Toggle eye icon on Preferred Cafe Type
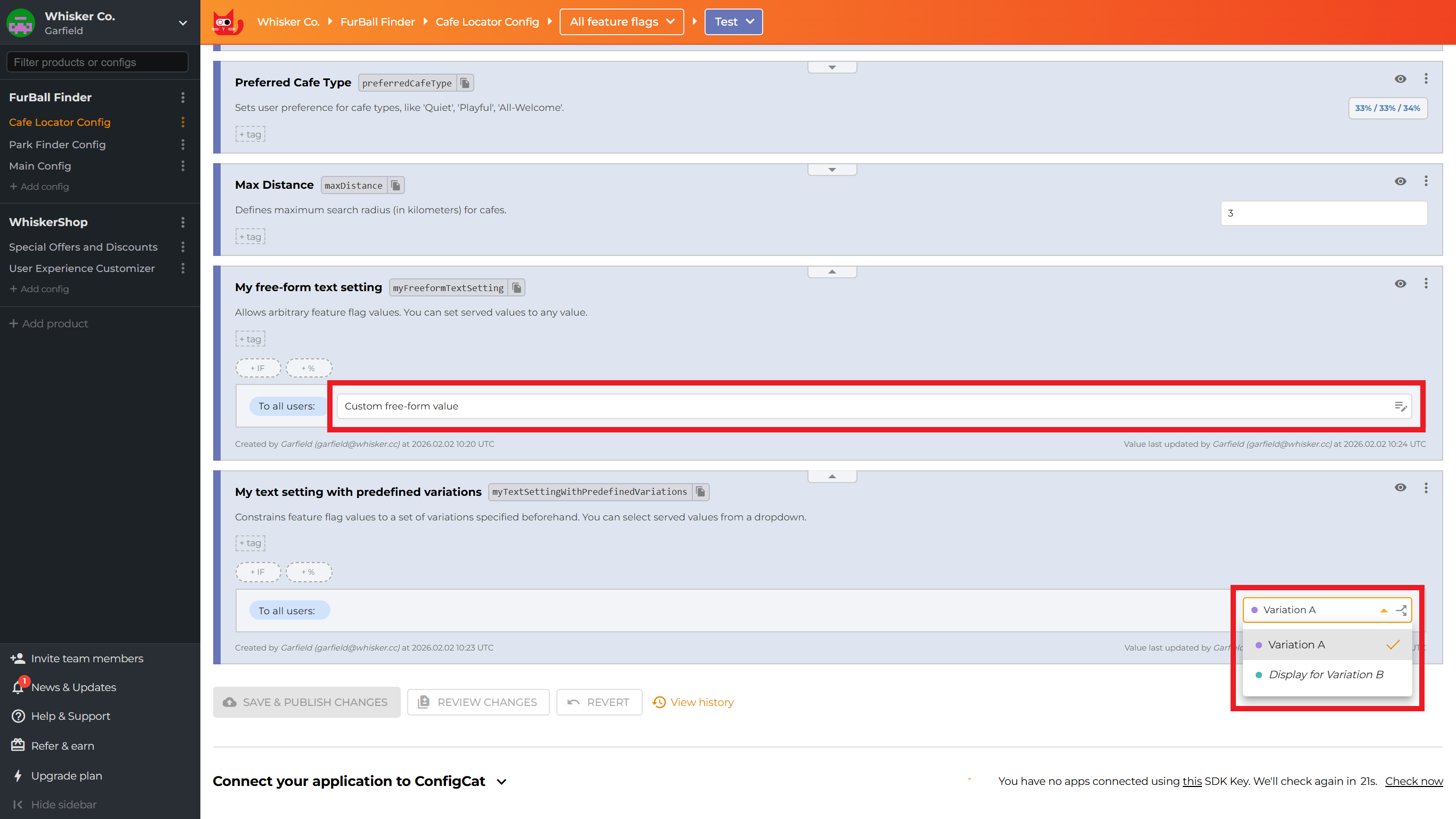The width and height of the screenshot is (1456, 819). click(x=1400, y=78)
